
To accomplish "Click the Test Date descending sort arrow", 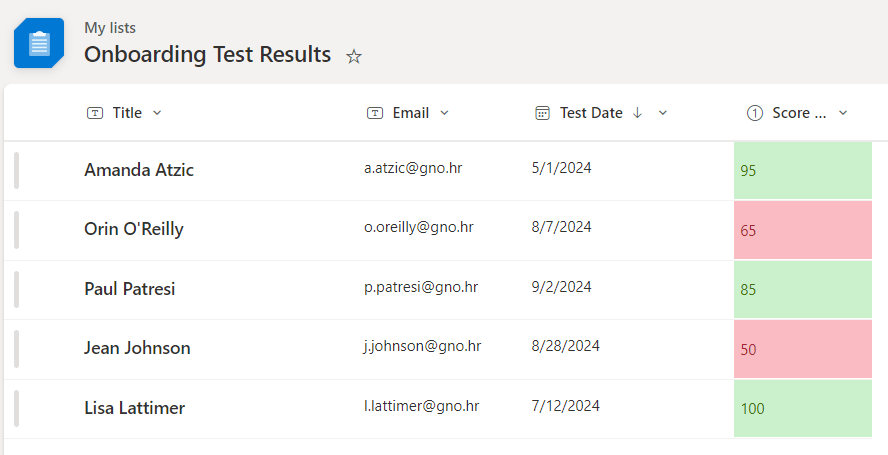I will (637, 113).
